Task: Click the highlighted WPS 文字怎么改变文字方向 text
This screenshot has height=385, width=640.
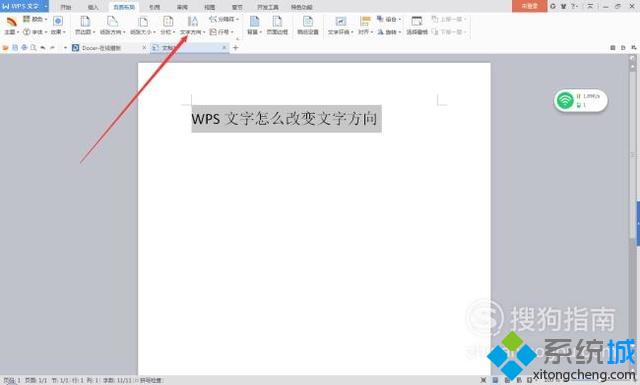Action: click(x=286, y=119)
